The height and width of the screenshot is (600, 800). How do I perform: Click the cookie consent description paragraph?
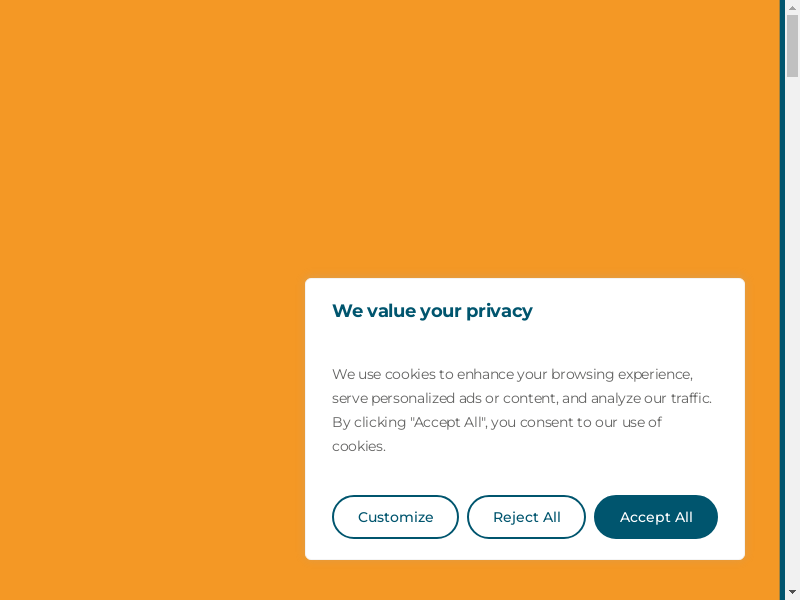click(520, 410)
